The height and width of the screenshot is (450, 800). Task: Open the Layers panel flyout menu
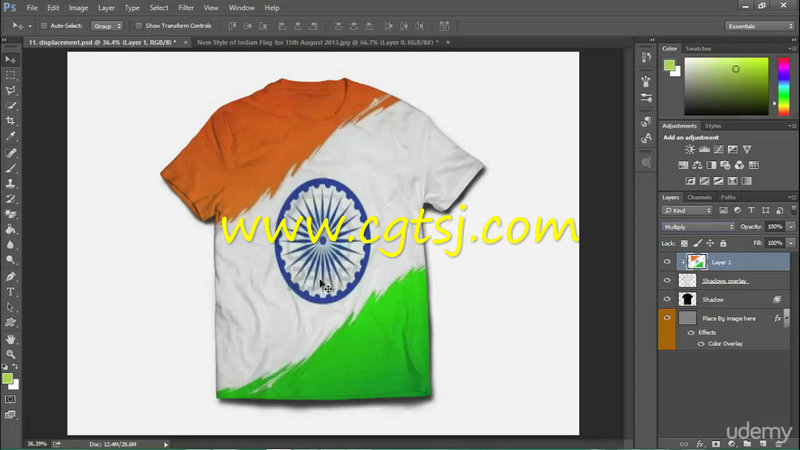coord(790,197)
